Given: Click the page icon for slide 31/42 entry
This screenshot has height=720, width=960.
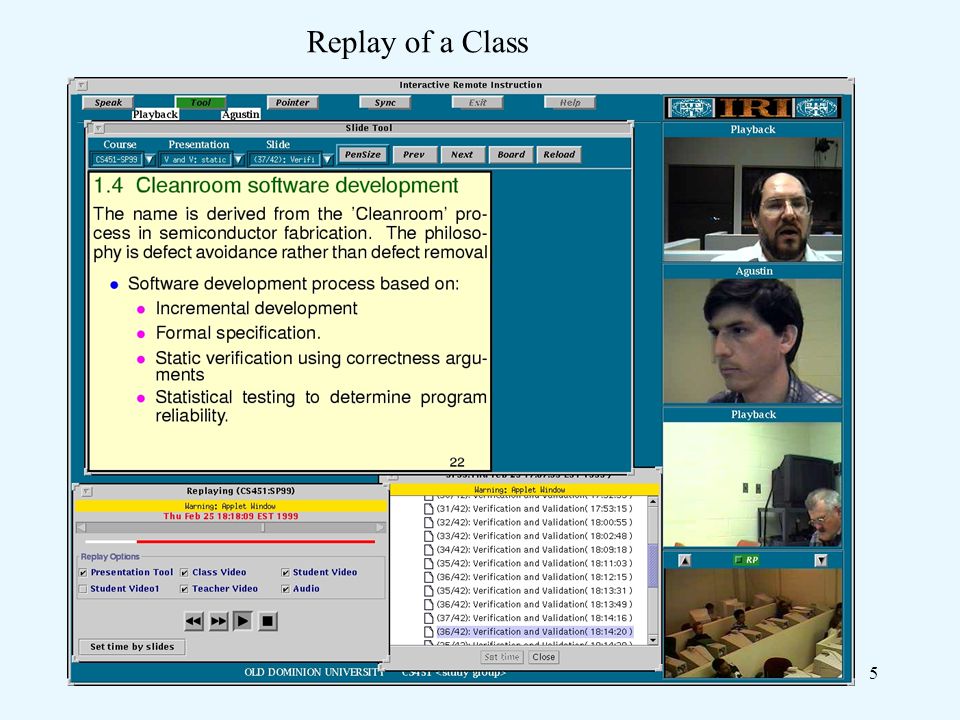Looking at the screenshot, I should [x=429, y=509].
